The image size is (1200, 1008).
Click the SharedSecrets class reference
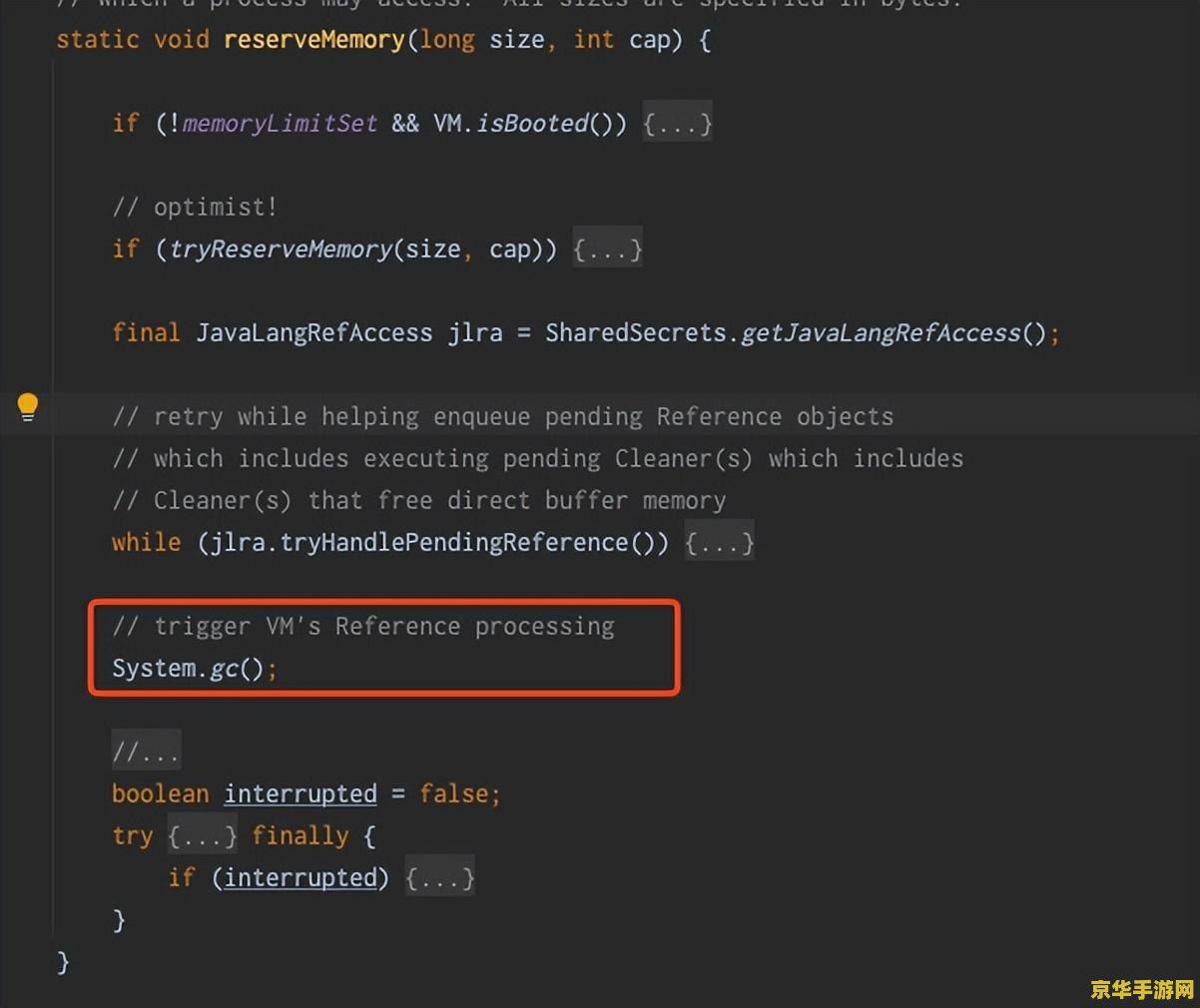[636, 332]
